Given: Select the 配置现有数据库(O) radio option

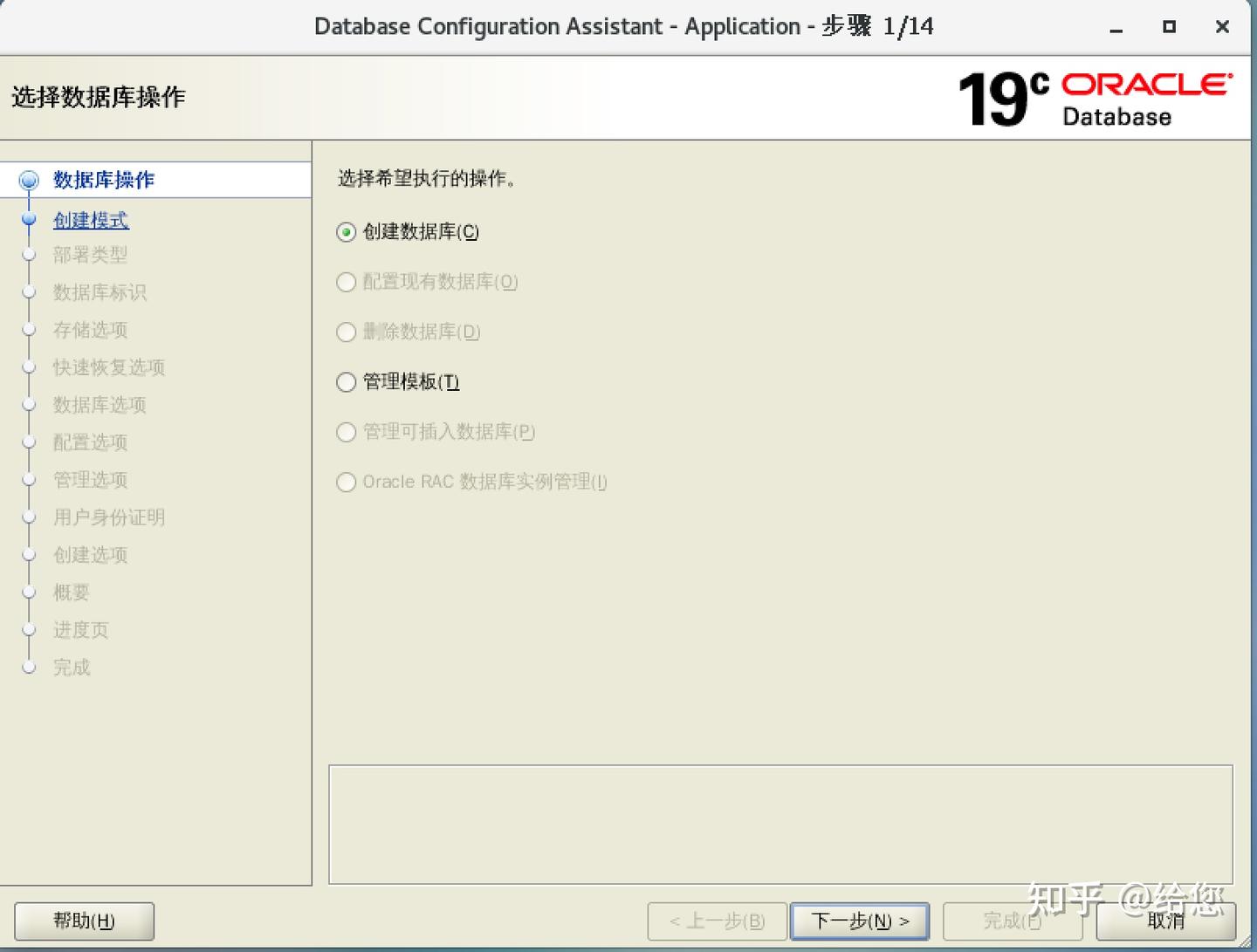Looking at the screenshot, I should pyautogui.click(x=346, y=282).
